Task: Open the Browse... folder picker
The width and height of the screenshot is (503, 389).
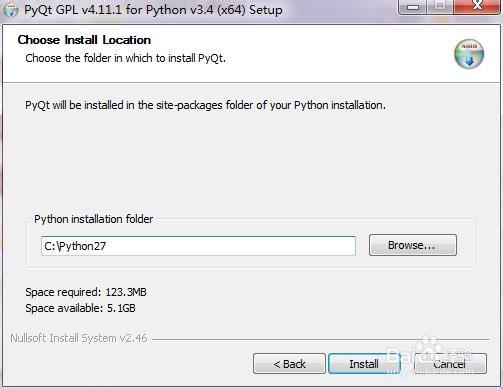Action: click(413, 245)
